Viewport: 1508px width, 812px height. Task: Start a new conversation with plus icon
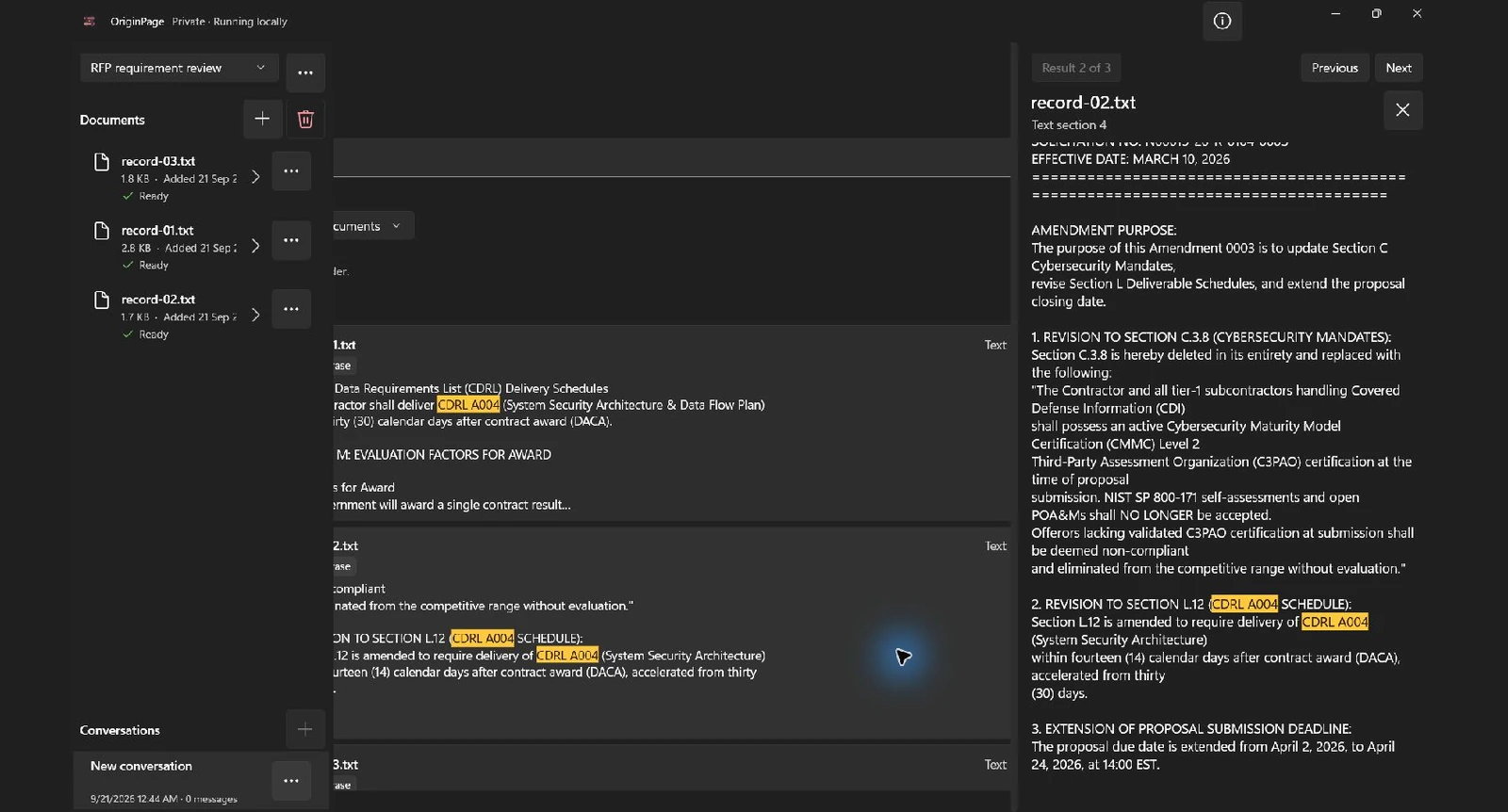pos(304,729)
